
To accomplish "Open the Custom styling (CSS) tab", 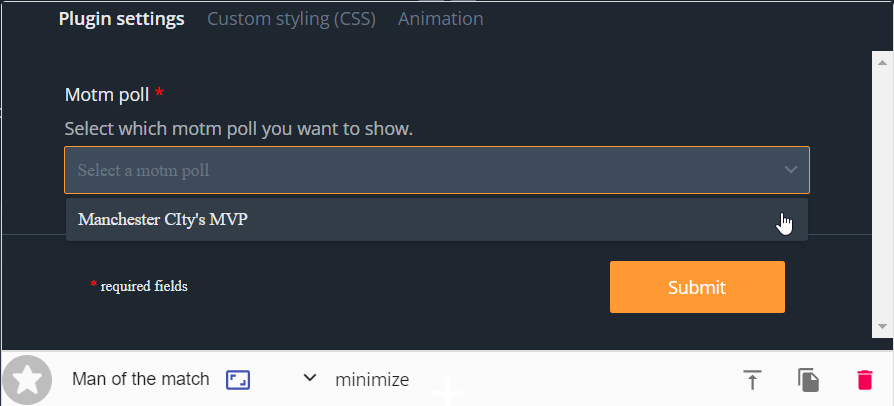I will pos(291,19).
